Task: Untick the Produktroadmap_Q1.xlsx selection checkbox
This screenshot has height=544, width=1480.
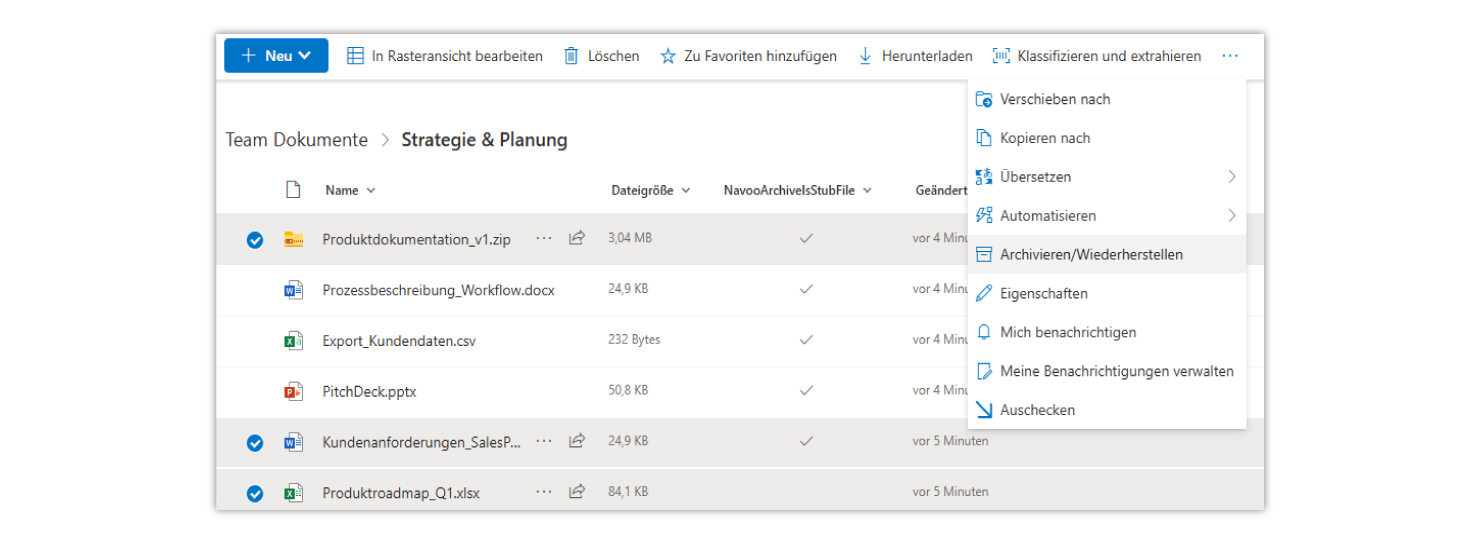Action: click(x=255, y=493)
